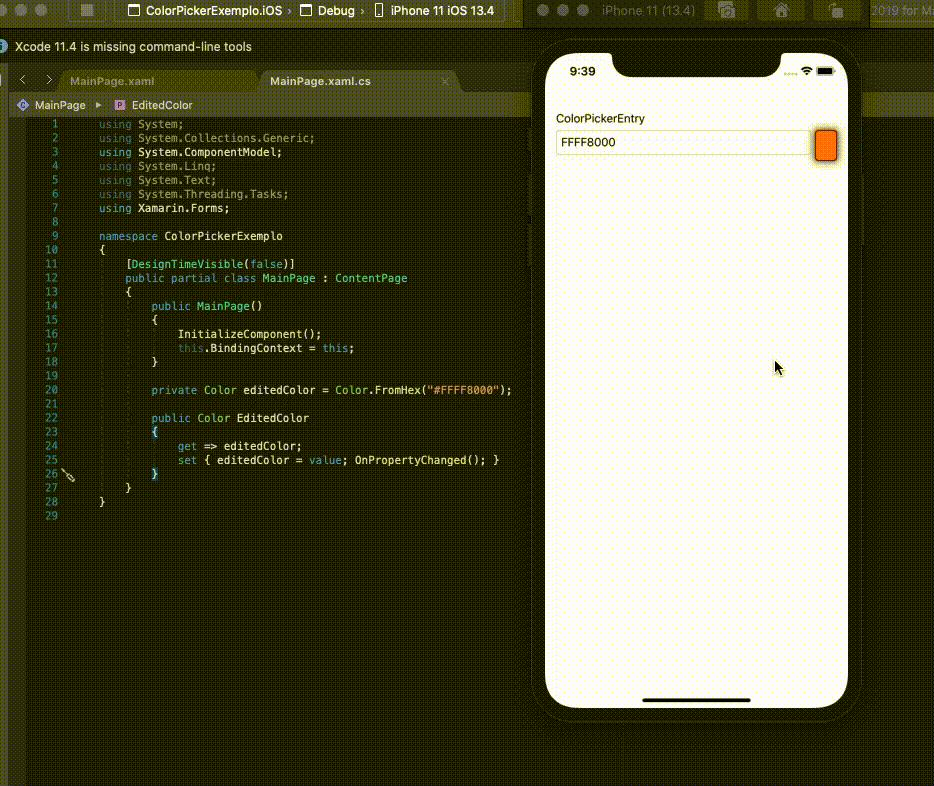Open the EditedColor member breadcrumb dropdown
934x786 pixels.
161,105
